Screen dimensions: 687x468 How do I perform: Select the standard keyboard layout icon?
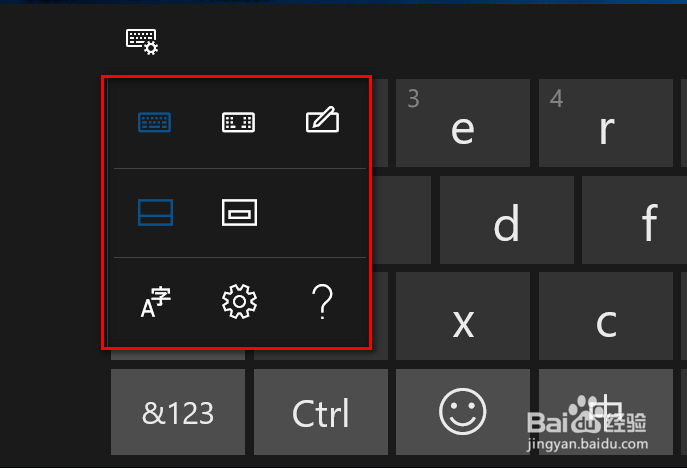154,122
